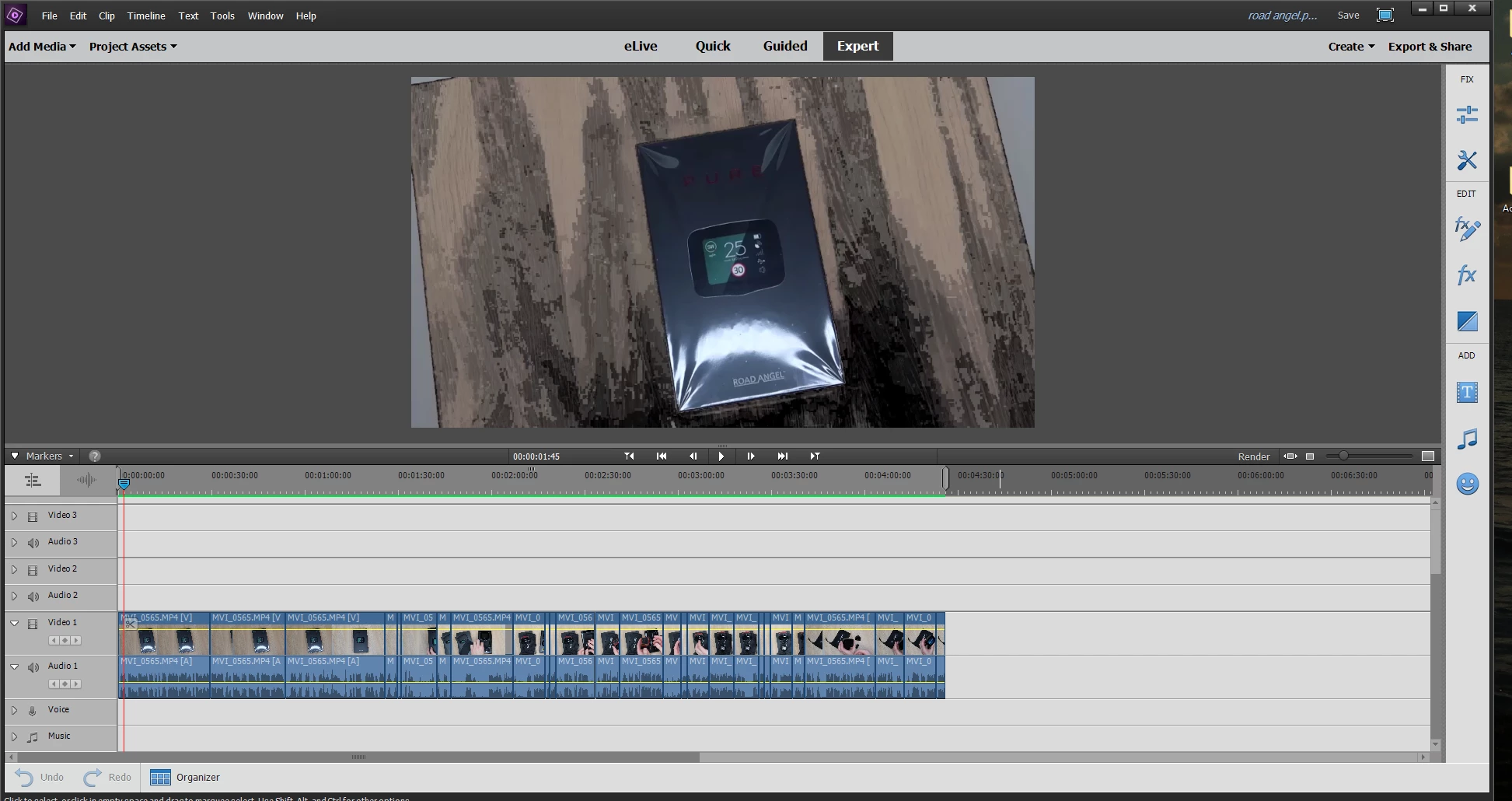Click the timeline zoom slider handle
This screenshot has height=801, width=1512.
tap(1343, 456)
